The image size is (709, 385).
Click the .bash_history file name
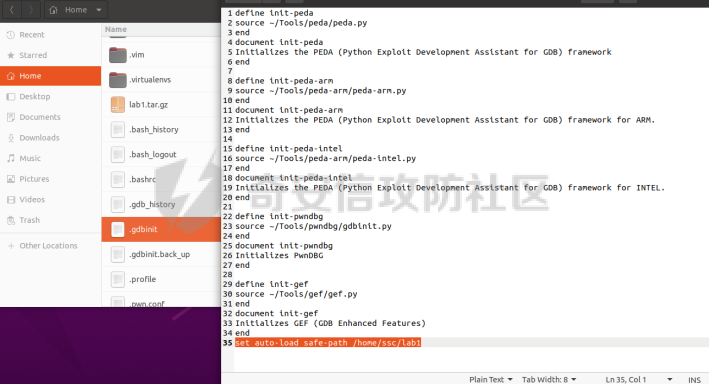[154, 129]
